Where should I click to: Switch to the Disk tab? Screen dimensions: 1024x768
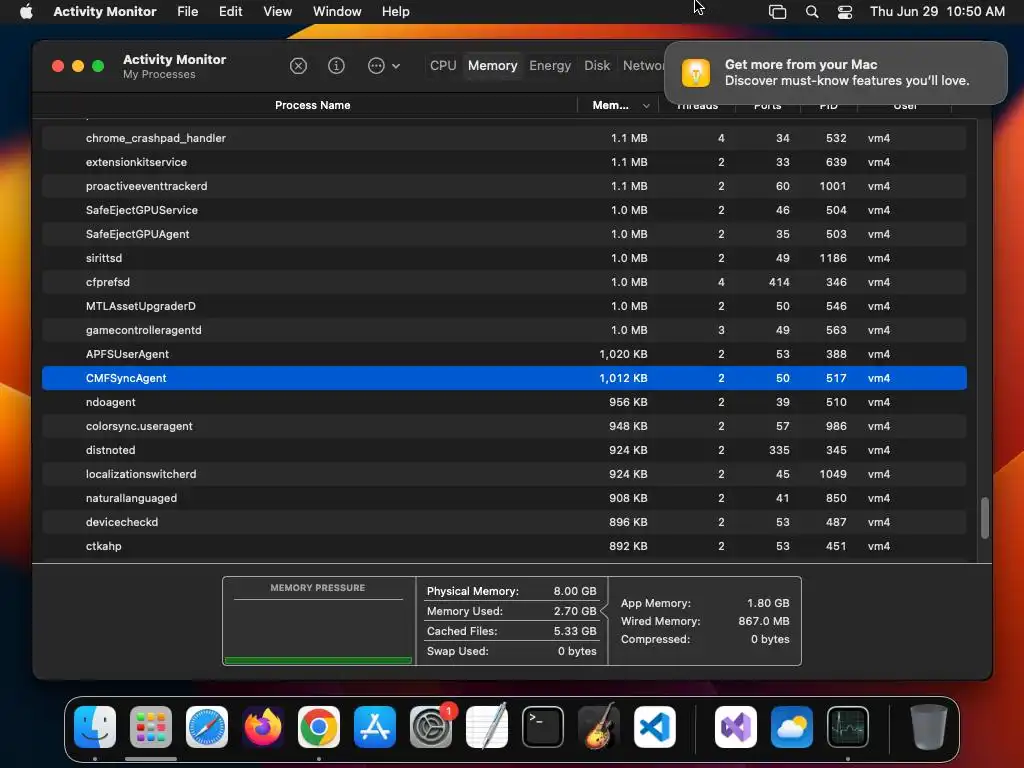[x=597, y=65]
